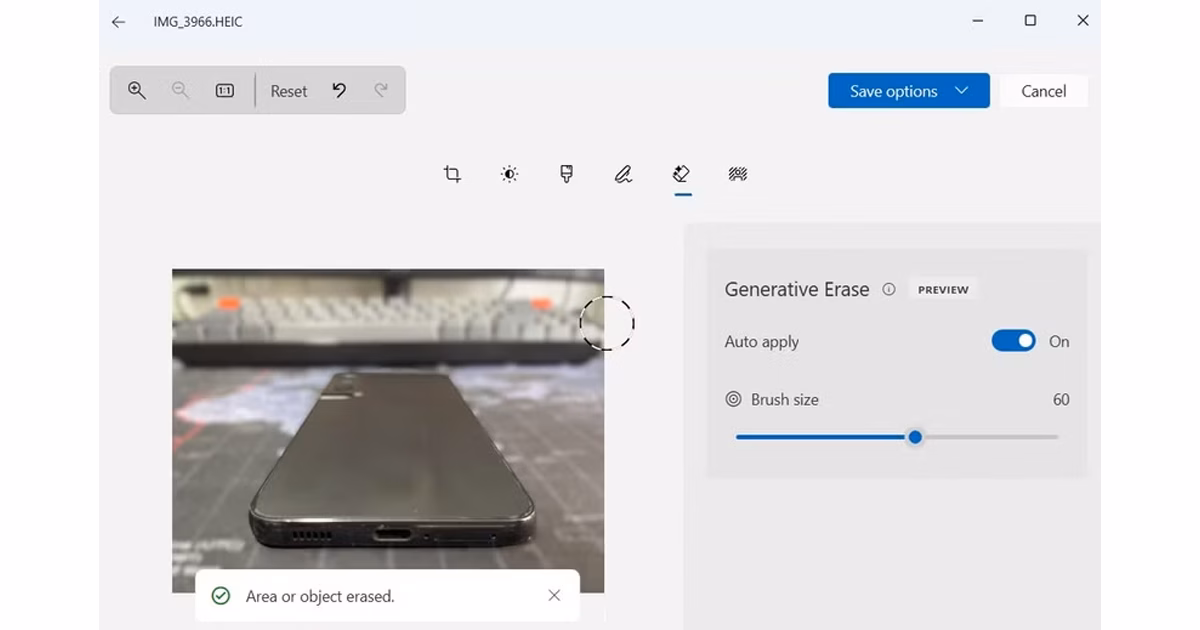Image resolution: width=1200 pixels, height=630 pixels.
Task: Show Generative Erase info tooltip
Action: pyautogui.click(x=889, y=289)
